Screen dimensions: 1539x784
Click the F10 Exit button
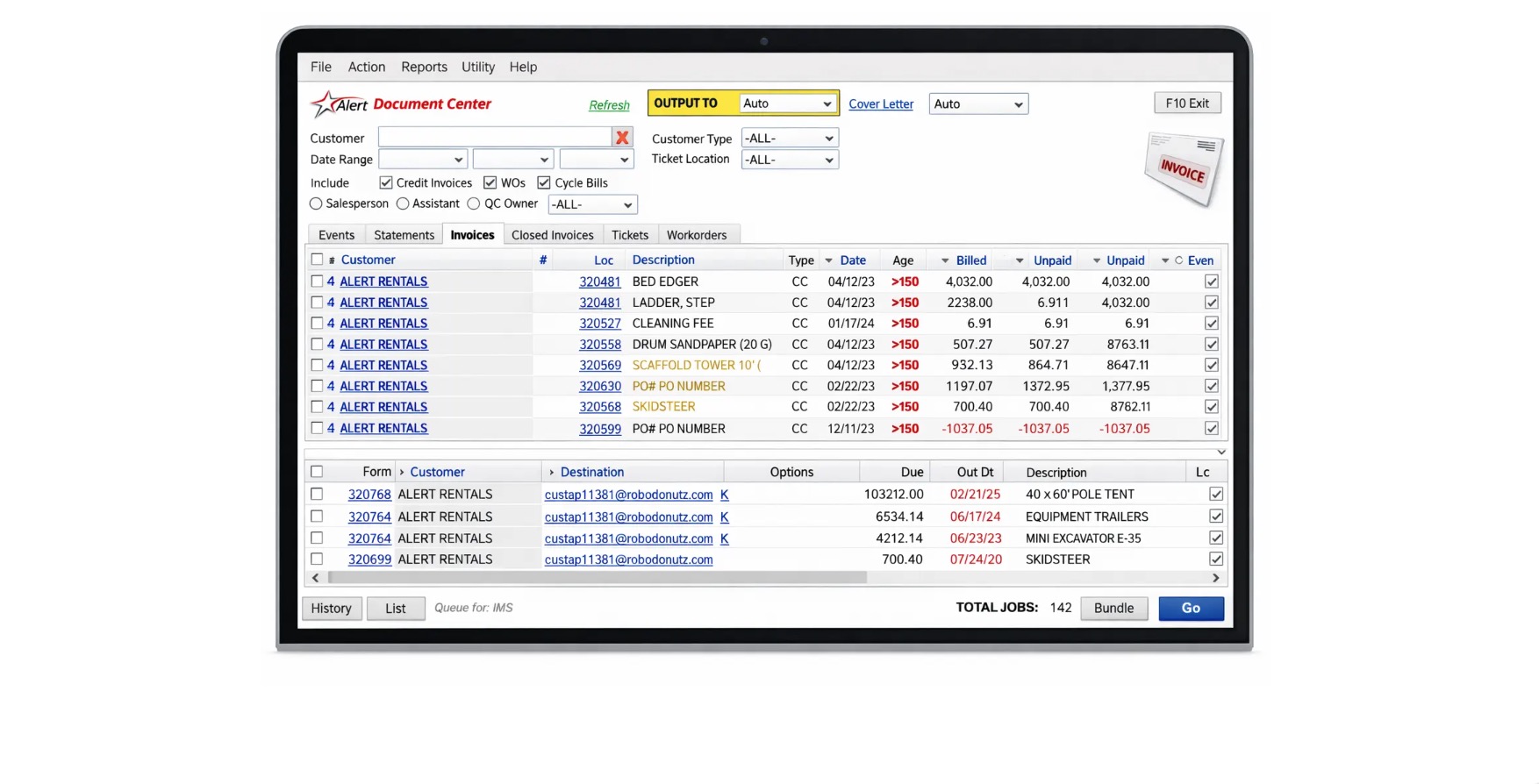click(x=1187, y=103)
